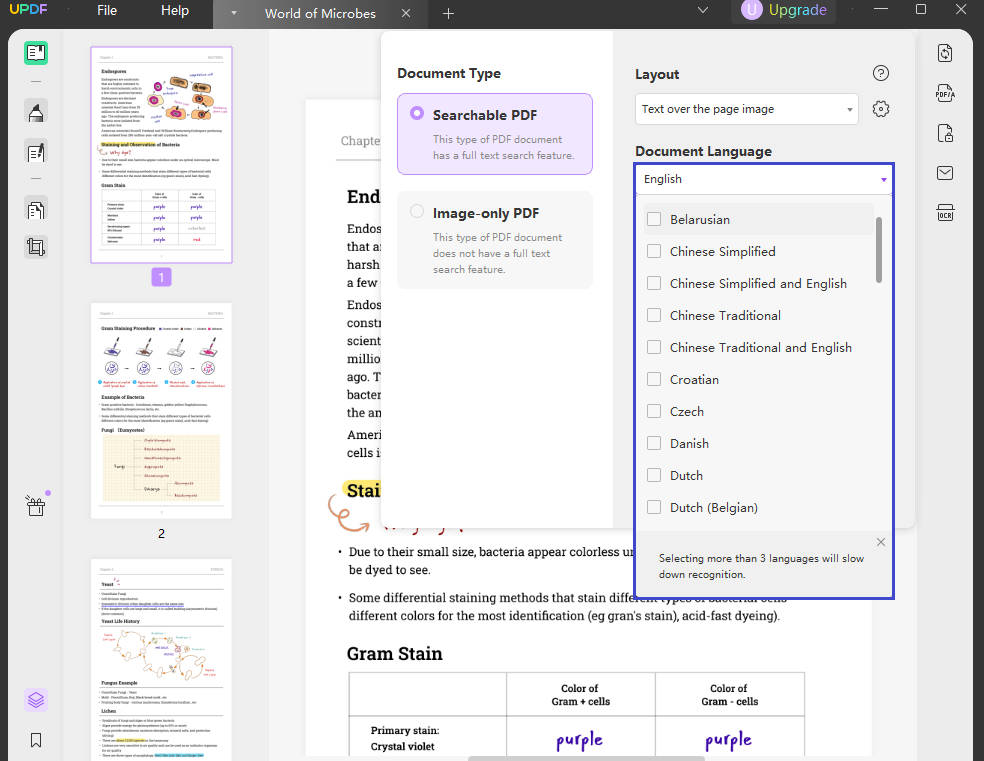Click the PDF/A conversion icon

click(x=945, y=92)
